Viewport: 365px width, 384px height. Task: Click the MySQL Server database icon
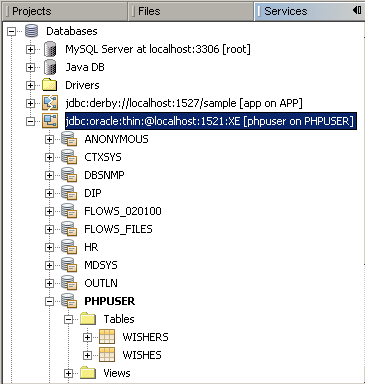pyautogui.click(x=50, y=49)
